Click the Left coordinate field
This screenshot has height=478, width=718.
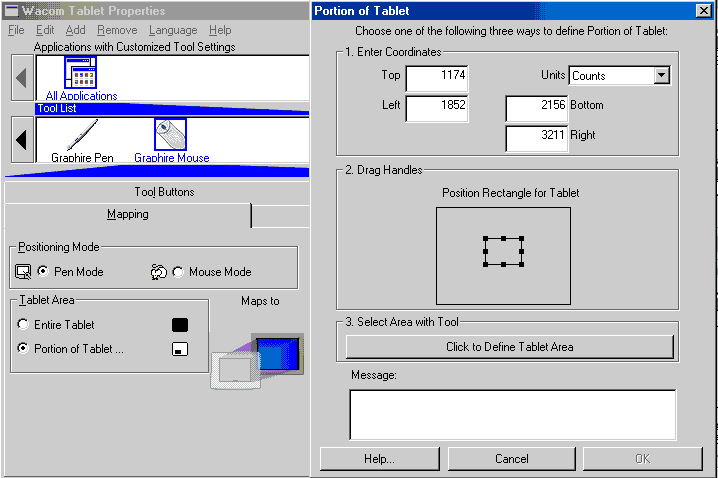coord(437,109)
